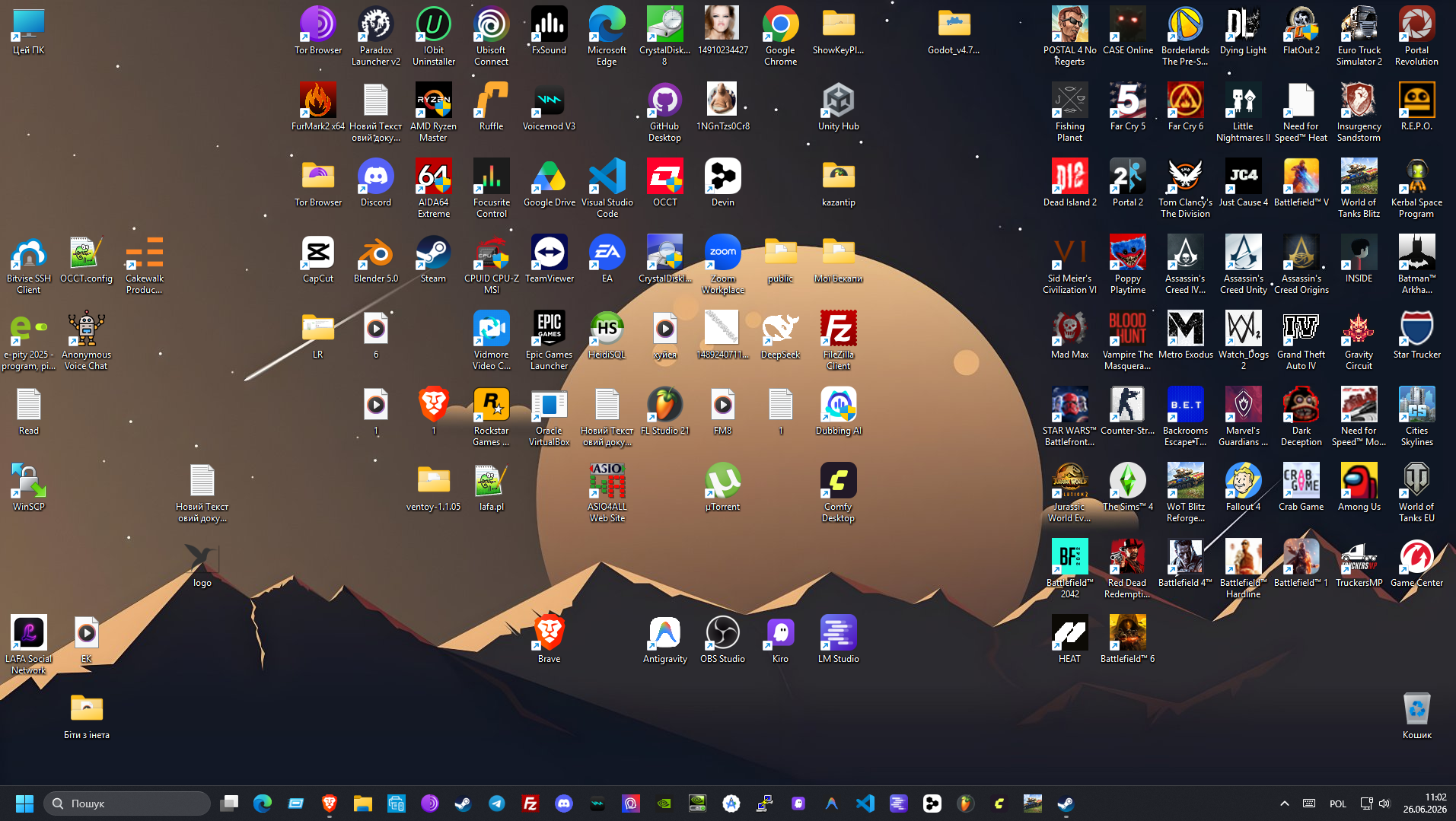Select the Just Cause 4 game icon
1456x821 pixels.
[1244, 183]
